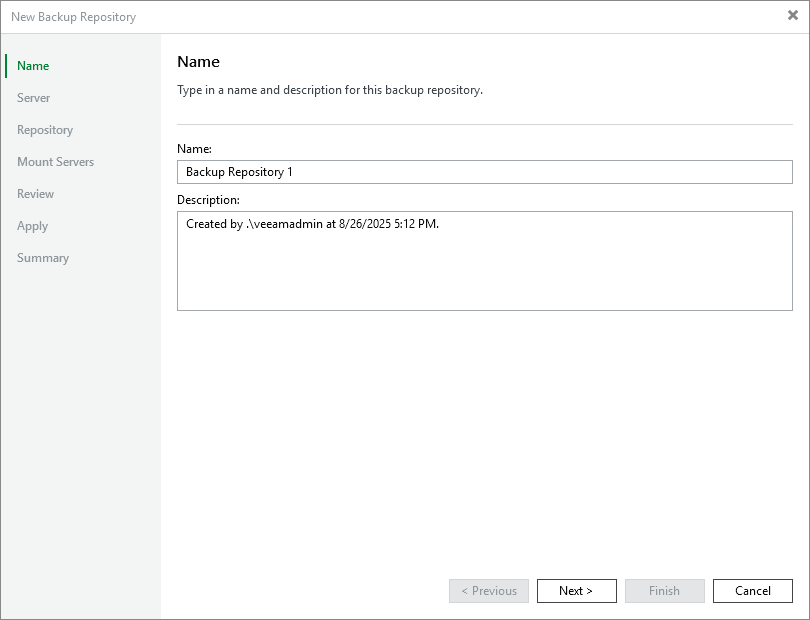This screenshot has height=620, width=810.
Task: Switch to the Mount Servers step
Action: pyautogui.click(x=55, y=162)
